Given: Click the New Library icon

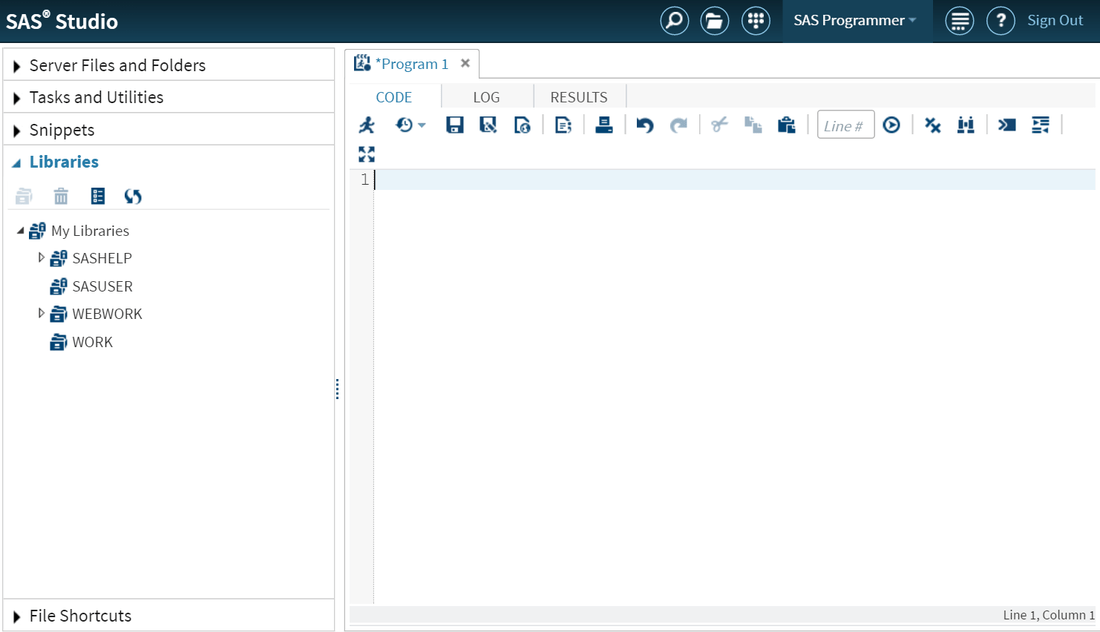Looking at the screenshot, I should (x=24, y=196).
